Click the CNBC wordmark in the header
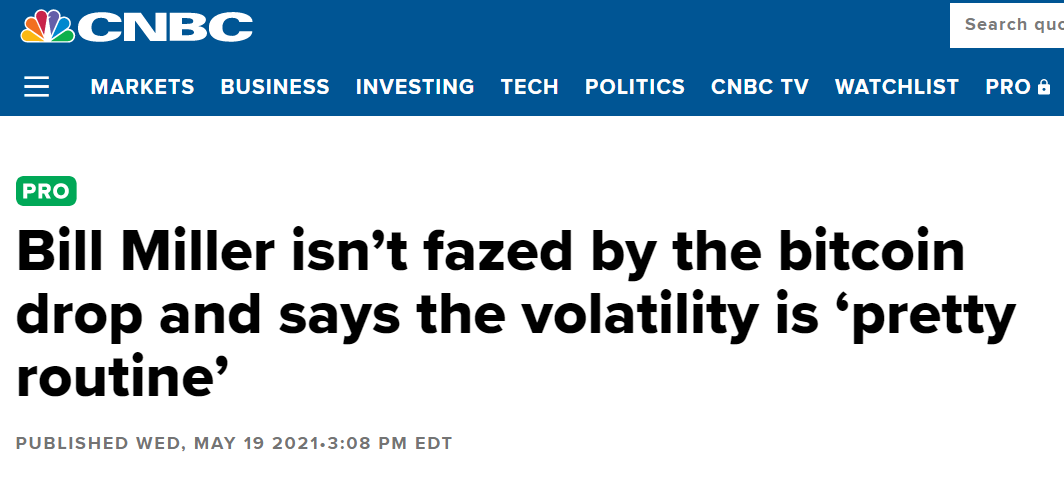 click(x=165, y=28)
